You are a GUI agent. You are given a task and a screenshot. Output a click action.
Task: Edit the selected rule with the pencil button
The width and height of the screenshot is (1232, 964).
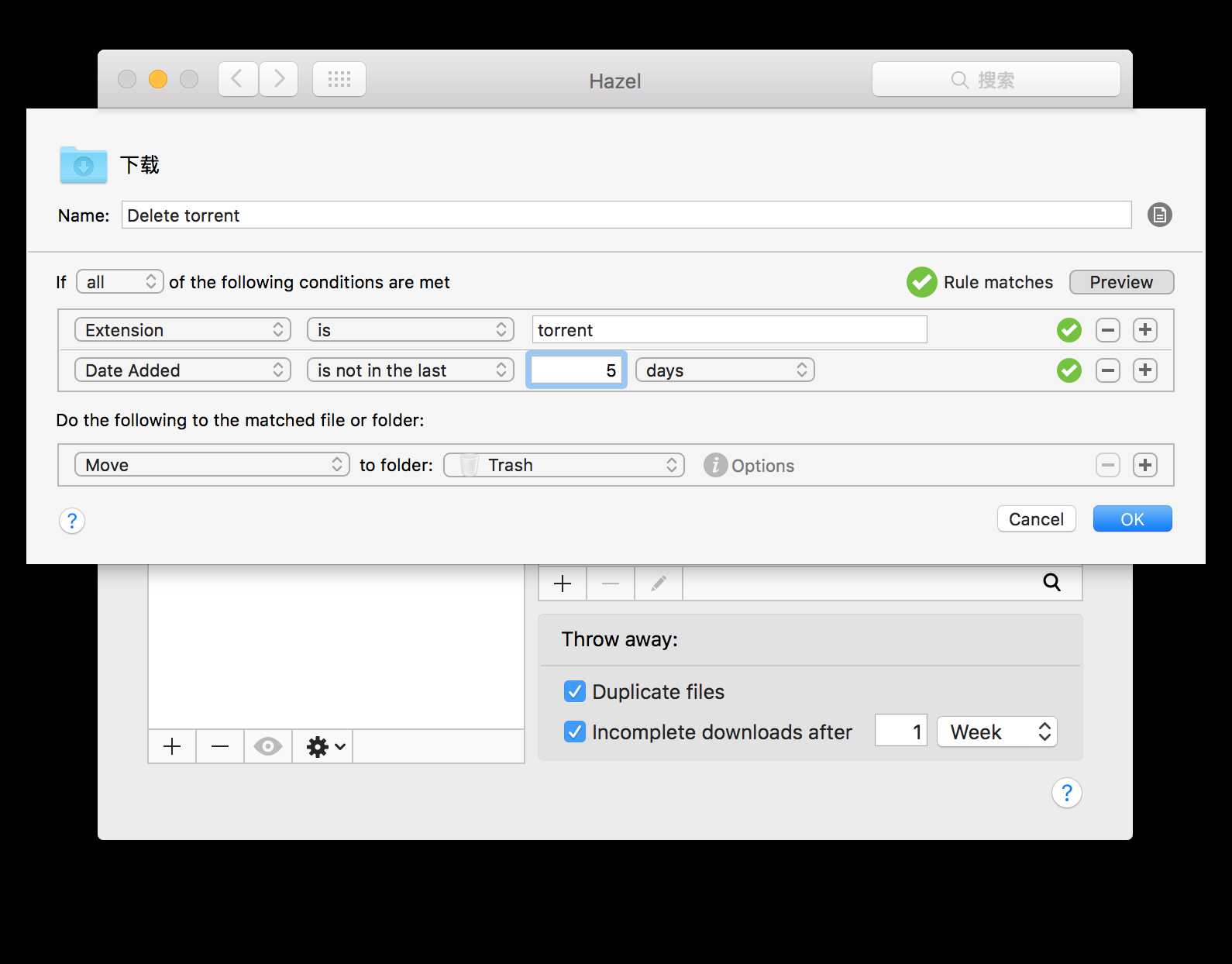coord(659,583)
